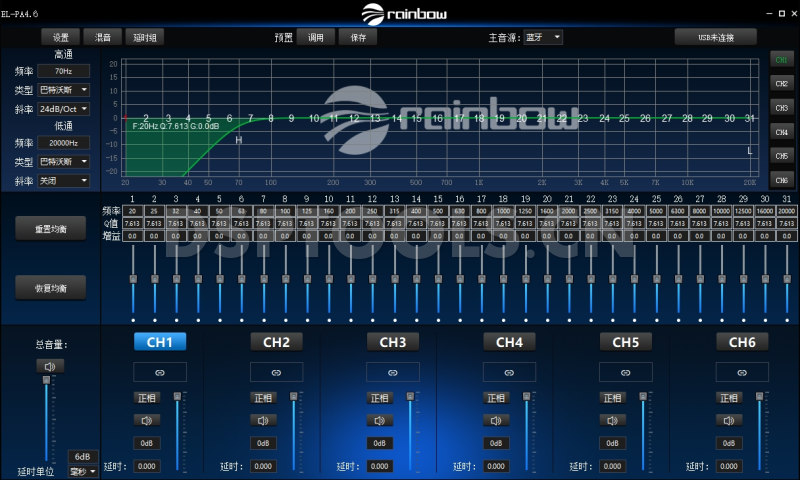Click the CH1 volume fader handle
800x480 pixels.
(178, 396)
